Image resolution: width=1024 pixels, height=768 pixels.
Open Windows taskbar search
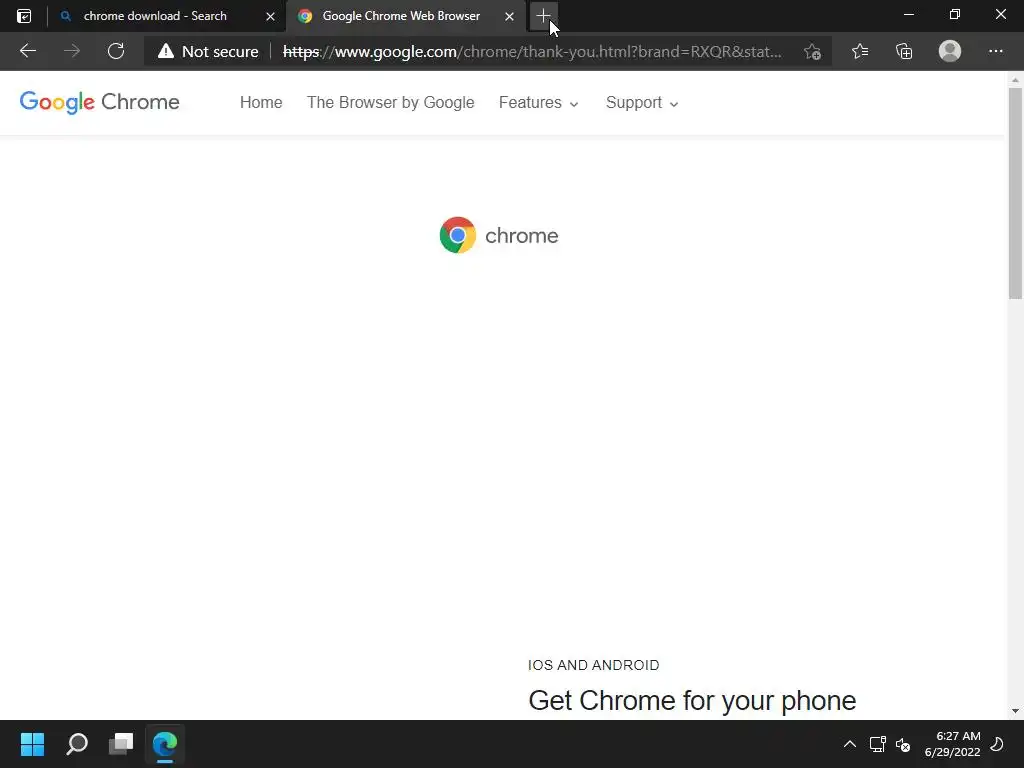[77, 744]
